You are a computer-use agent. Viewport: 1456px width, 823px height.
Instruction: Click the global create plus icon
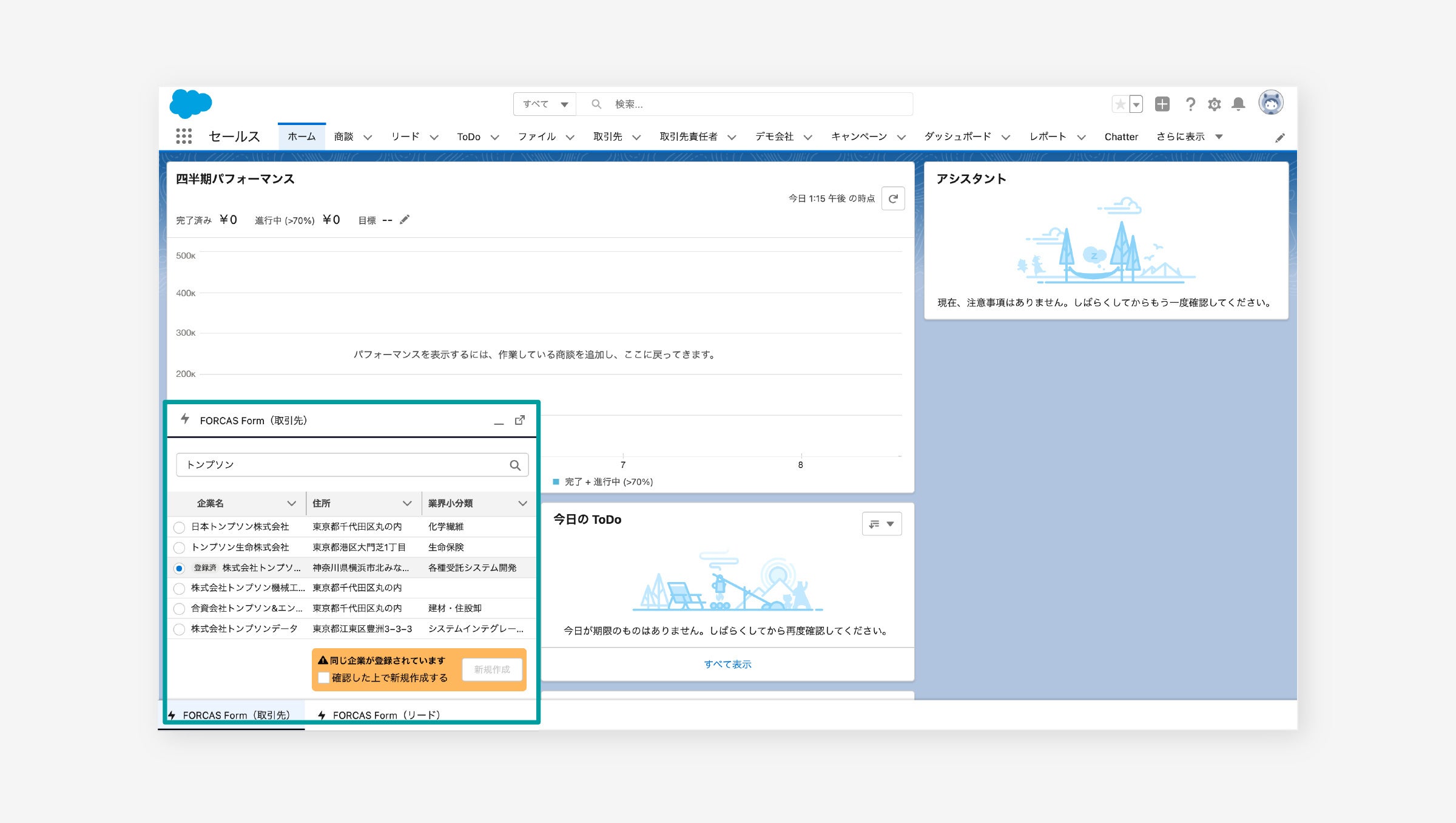click(x=1162, y=104)
